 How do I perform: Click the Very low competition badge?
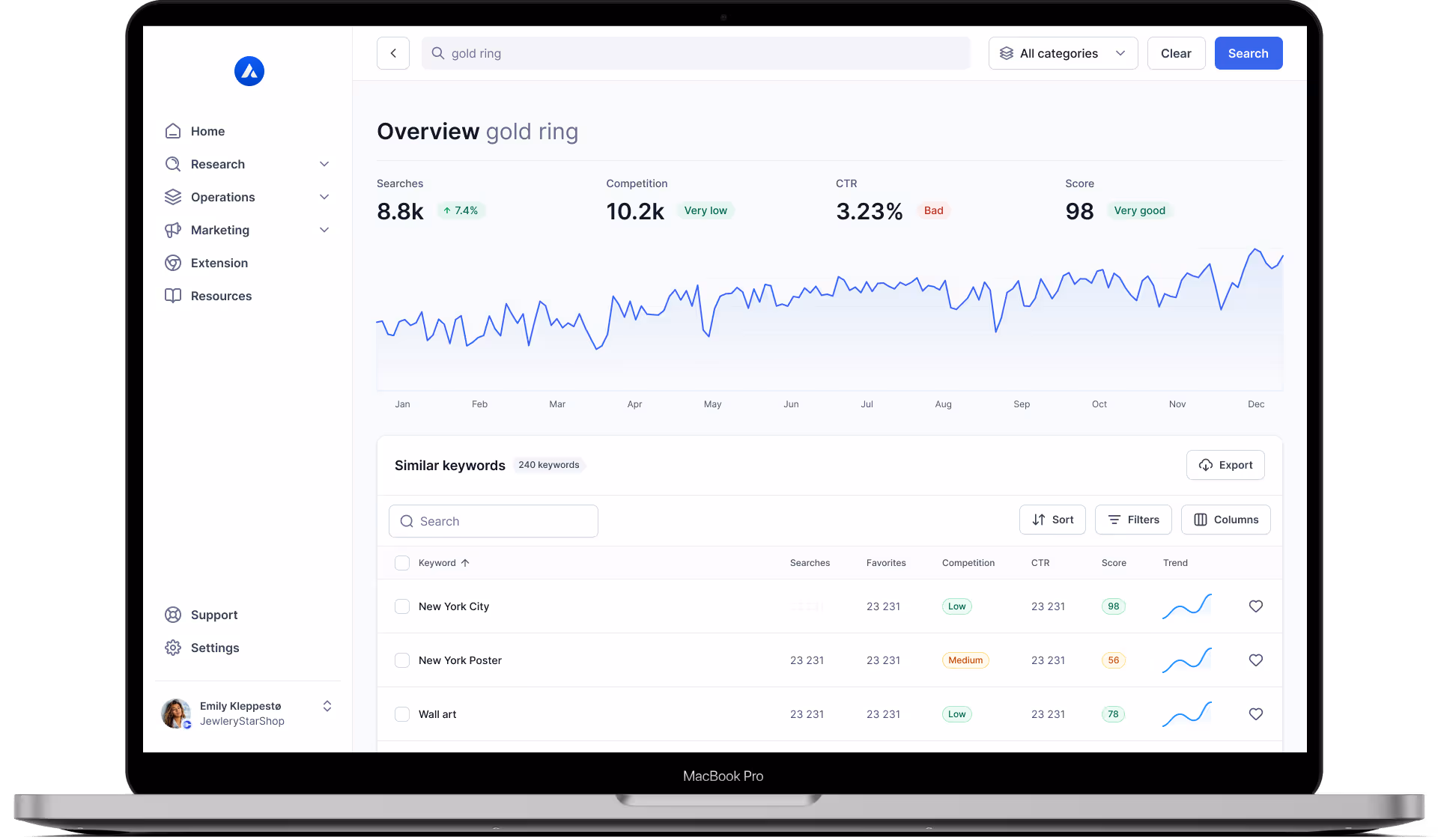[706, 210]
